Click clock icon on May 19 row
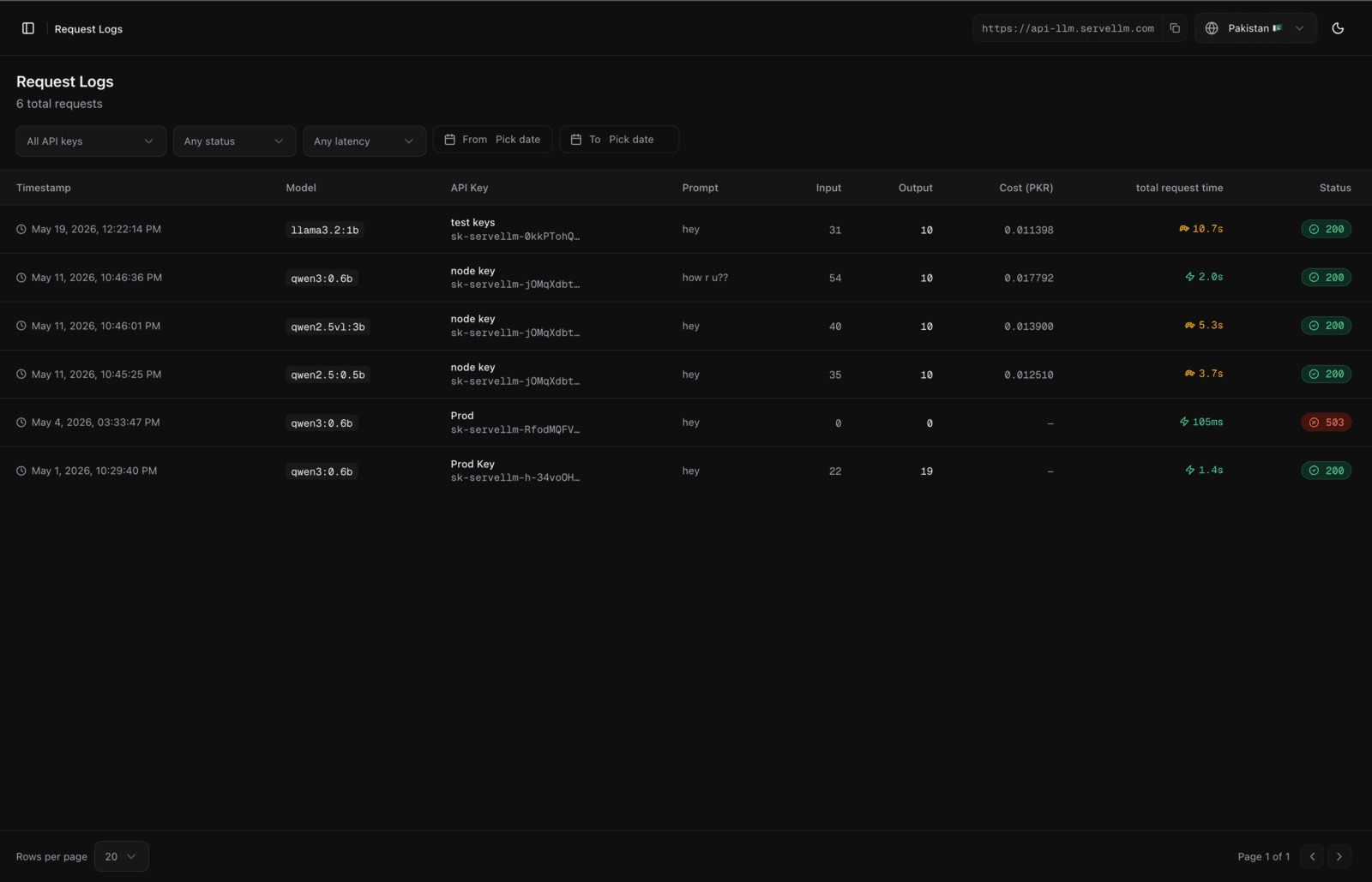The image size is (1372, 882). click(x=21, y=229)
